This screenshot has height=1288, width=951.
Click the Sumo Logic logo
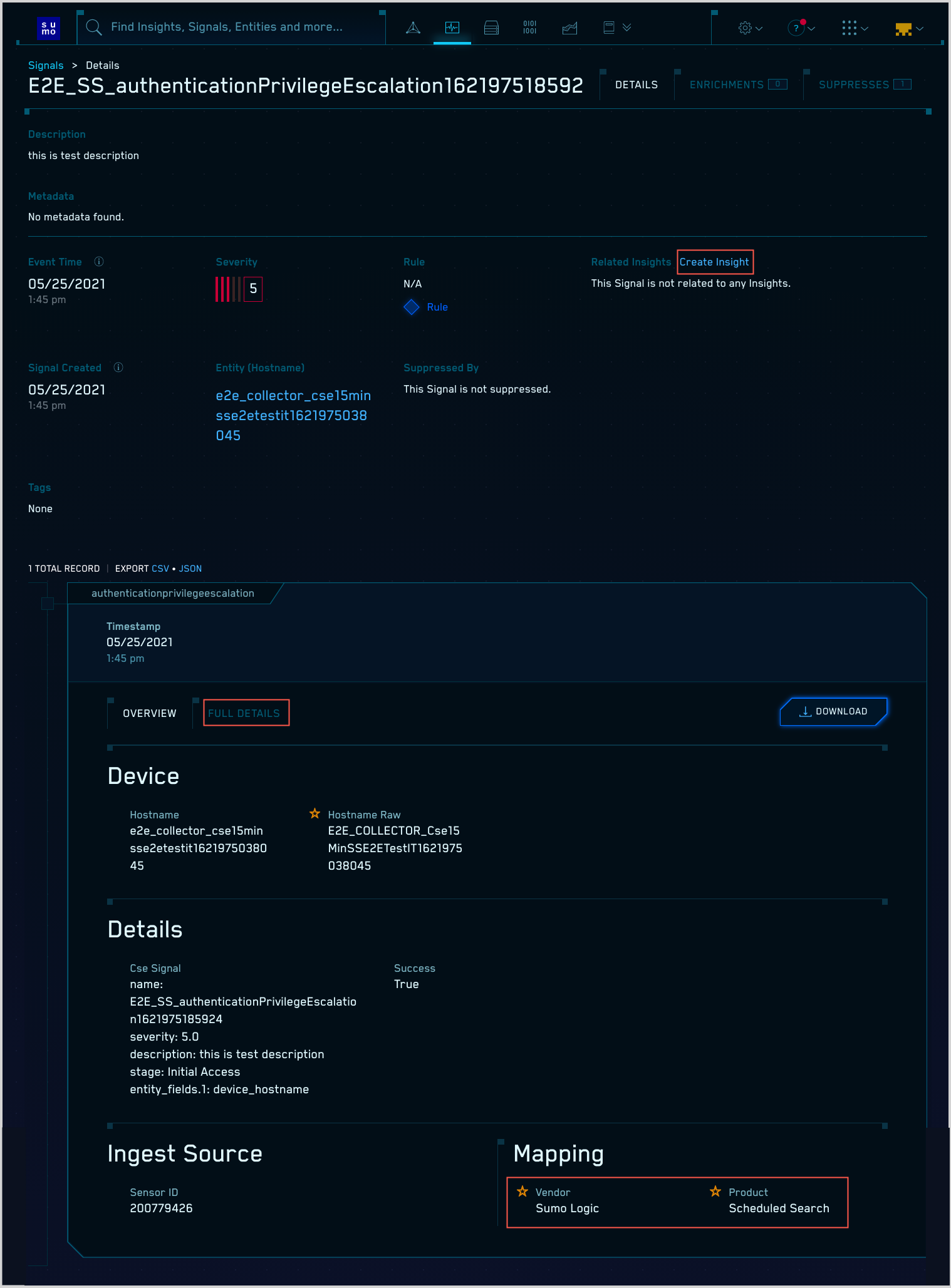click(48, 28)
